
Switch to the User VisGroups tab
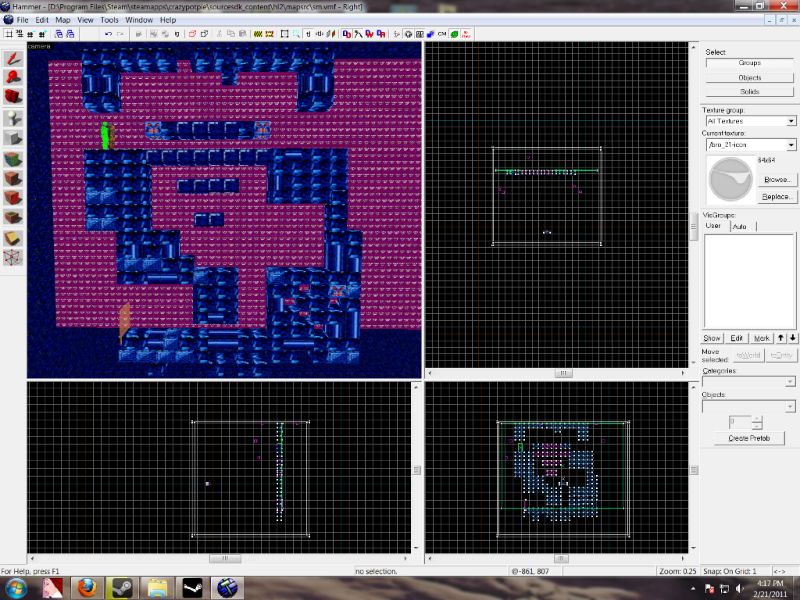tap(713, 226)
